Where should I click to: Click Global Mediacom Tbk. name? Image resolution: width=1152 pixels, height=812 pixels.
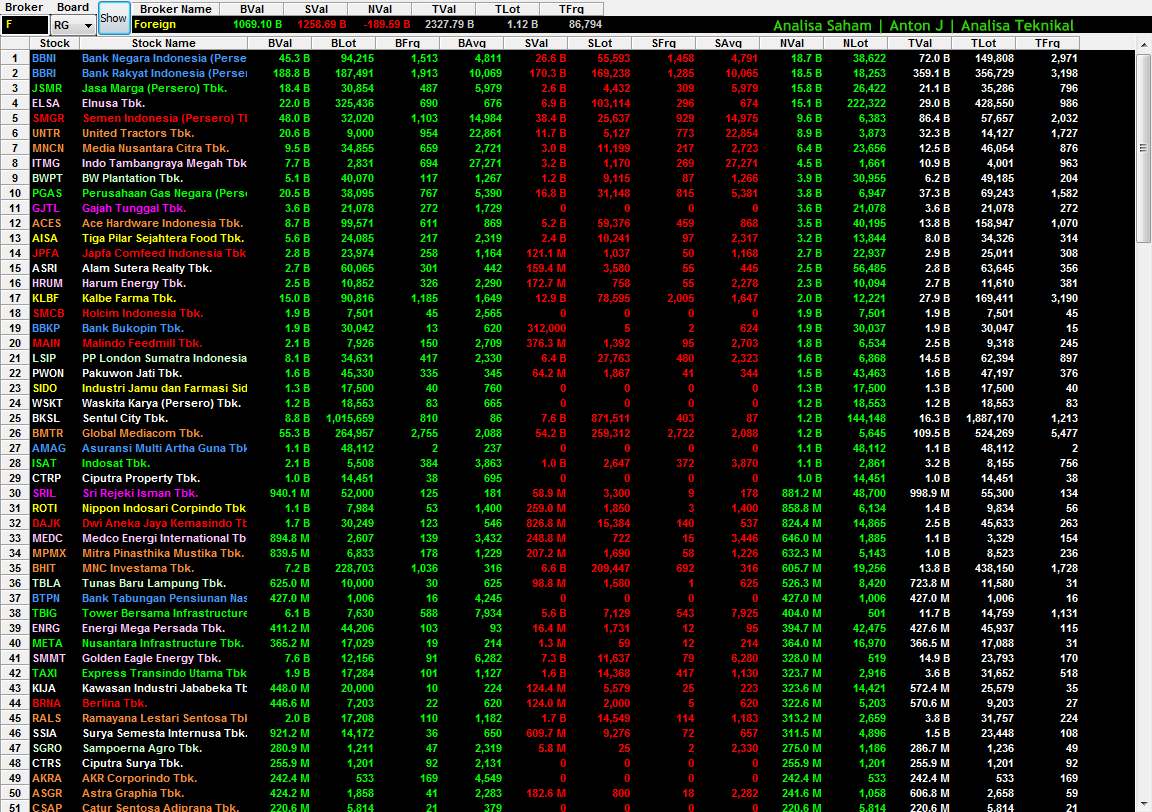click(143, 433)
